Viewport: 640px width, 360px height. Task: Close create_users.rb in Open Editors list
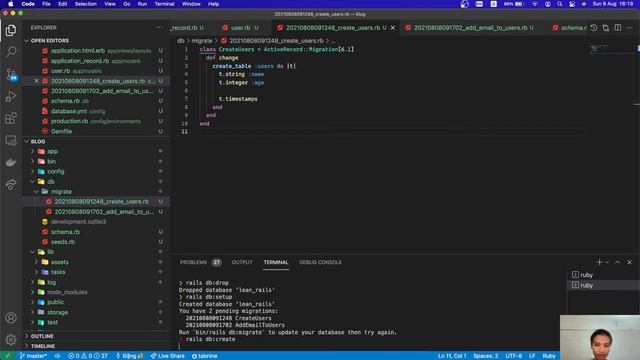point(36,81)
